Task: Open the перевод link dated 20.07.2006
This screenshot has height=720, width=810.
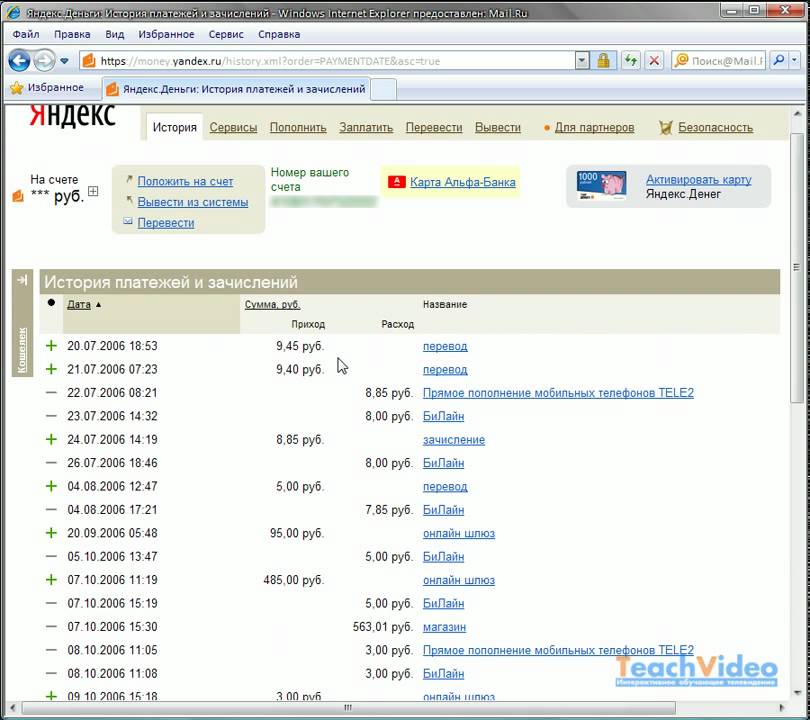Action: [x=445, y=346]
